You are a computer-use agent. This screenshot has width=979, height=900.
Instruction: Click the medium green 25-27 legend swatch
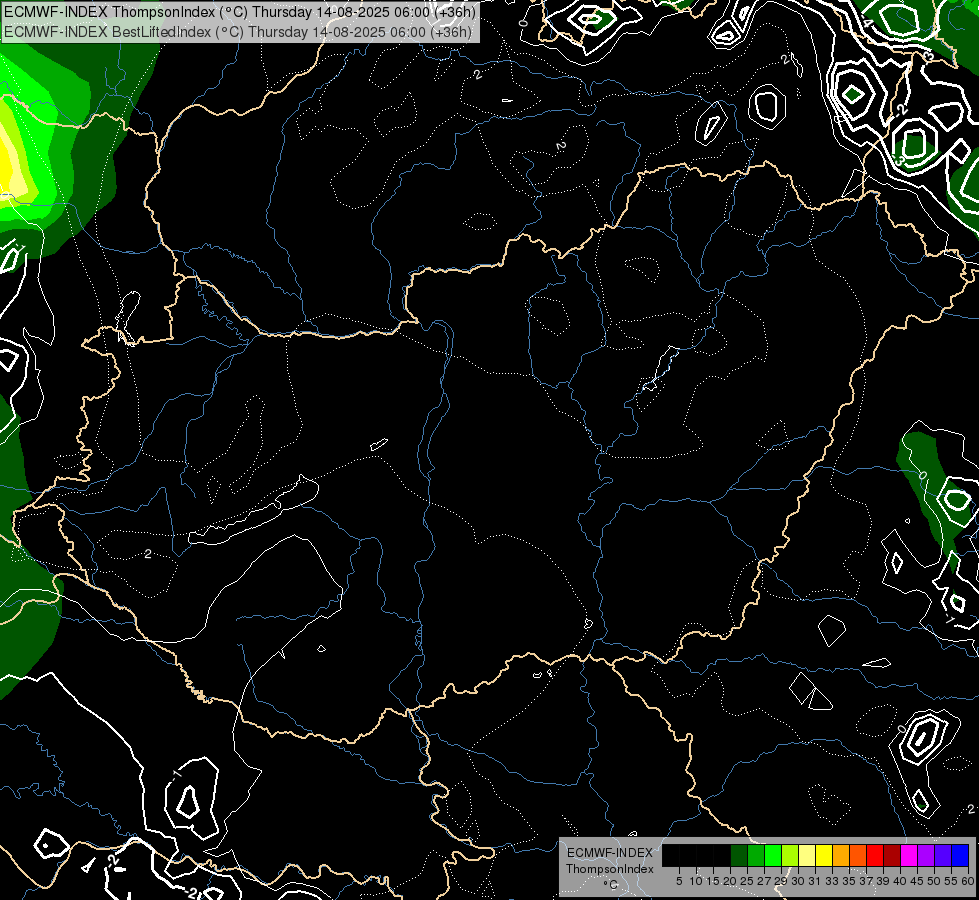756,855
